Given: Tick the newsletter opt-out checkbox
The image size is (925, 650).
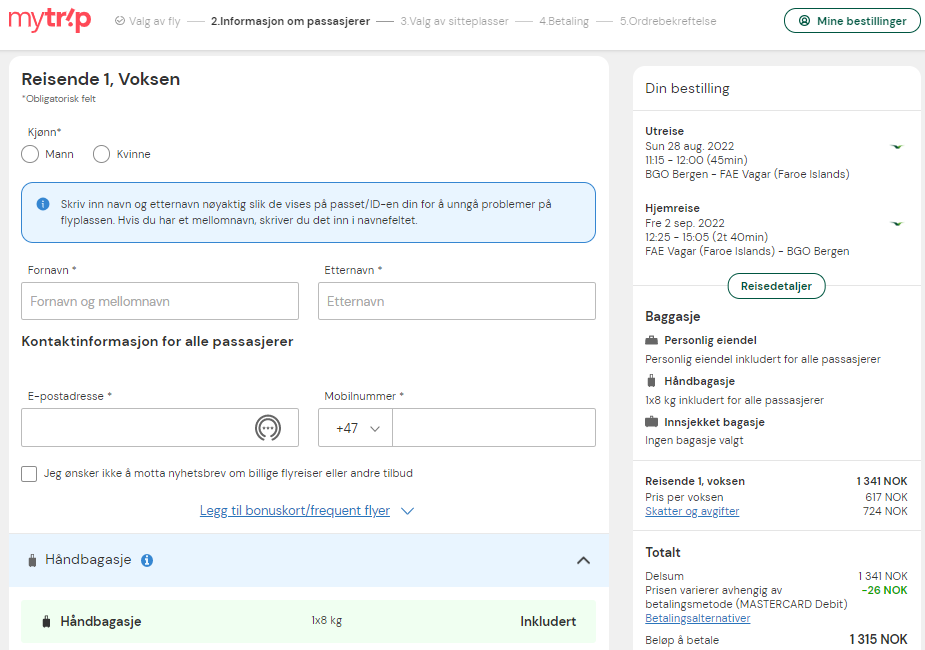Looking at the screenshot, I should [29, 474].
